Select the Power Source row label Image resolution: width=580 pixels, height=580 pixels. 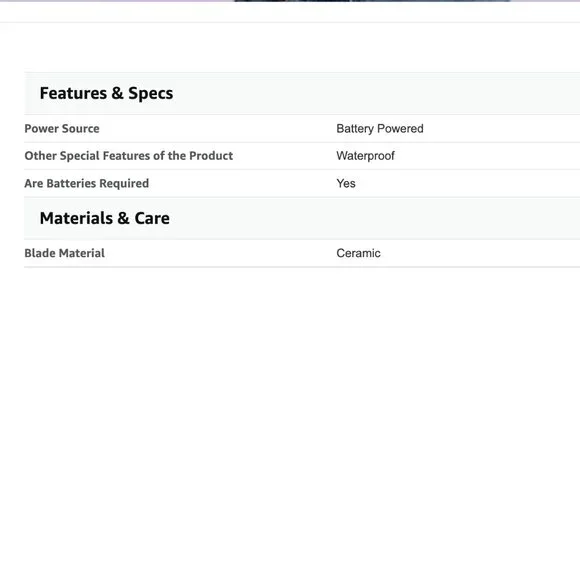click(62, 129)
